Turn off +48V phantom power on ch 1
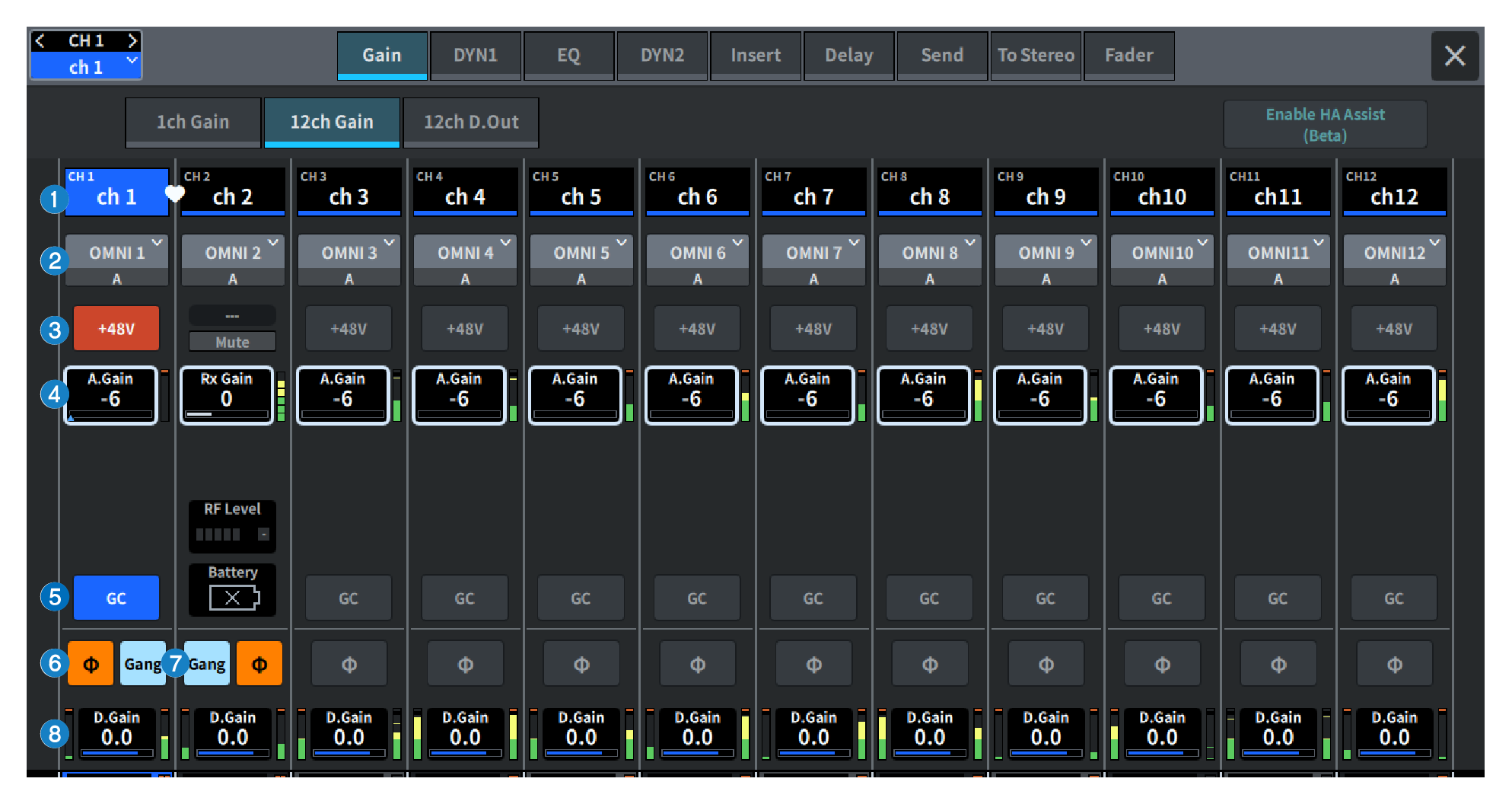1512x804 pixels. click(116, 329)
